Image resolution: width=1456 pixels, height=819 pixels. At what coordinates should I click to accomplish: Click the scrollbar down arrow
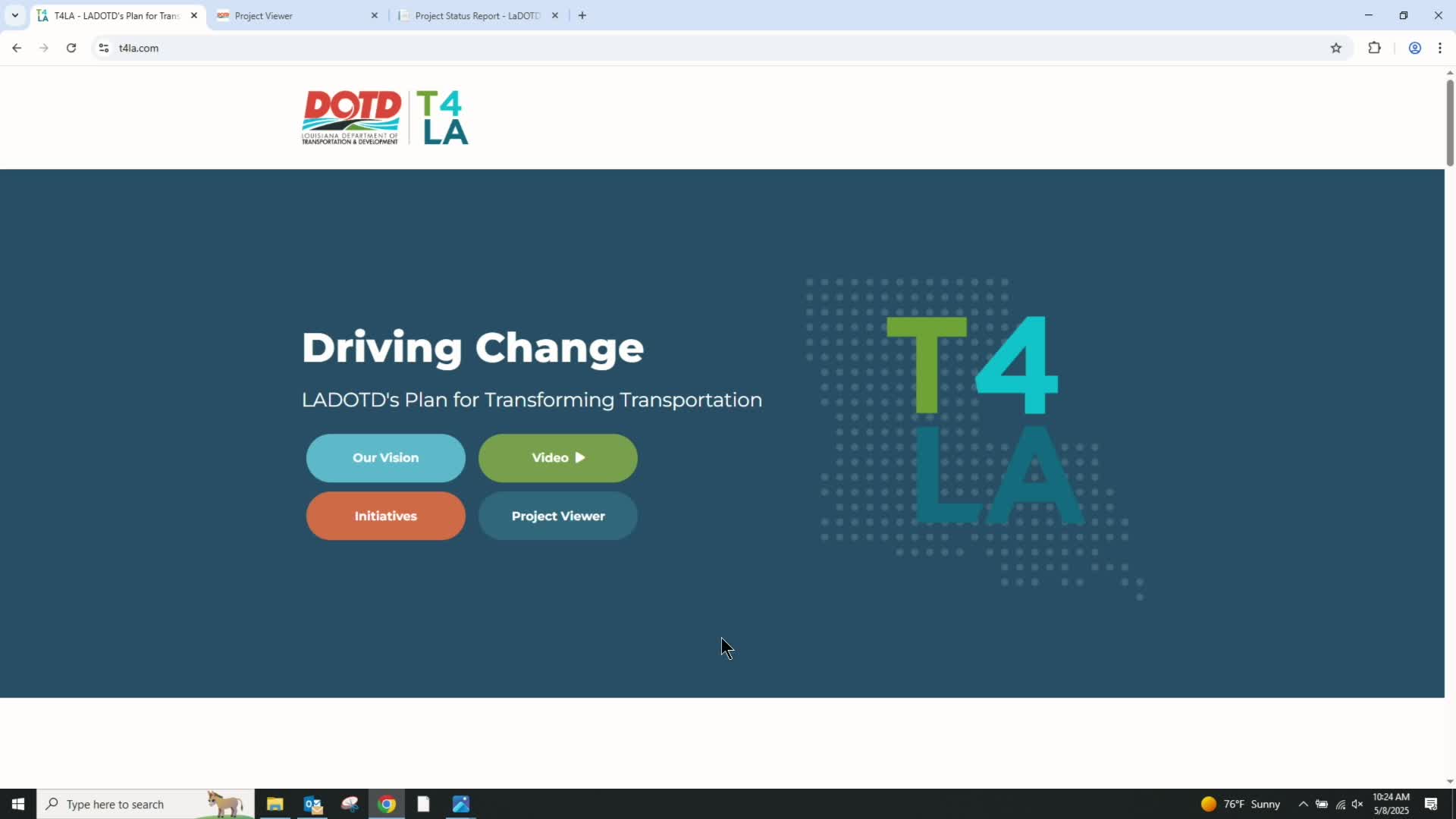(1450, 782)
